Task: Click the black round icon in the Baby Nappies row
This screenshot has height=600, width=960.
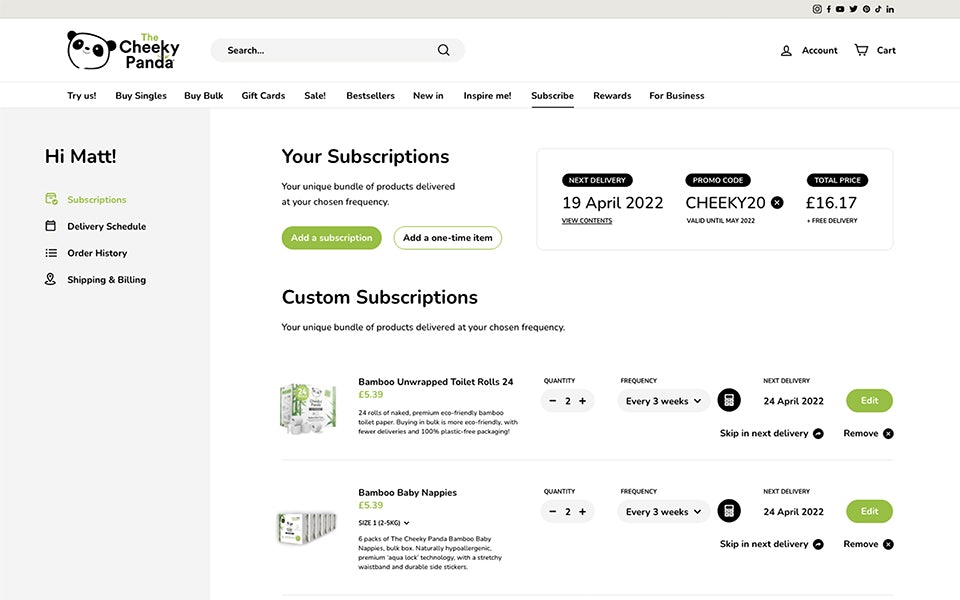Action: (x=729, y=511)
